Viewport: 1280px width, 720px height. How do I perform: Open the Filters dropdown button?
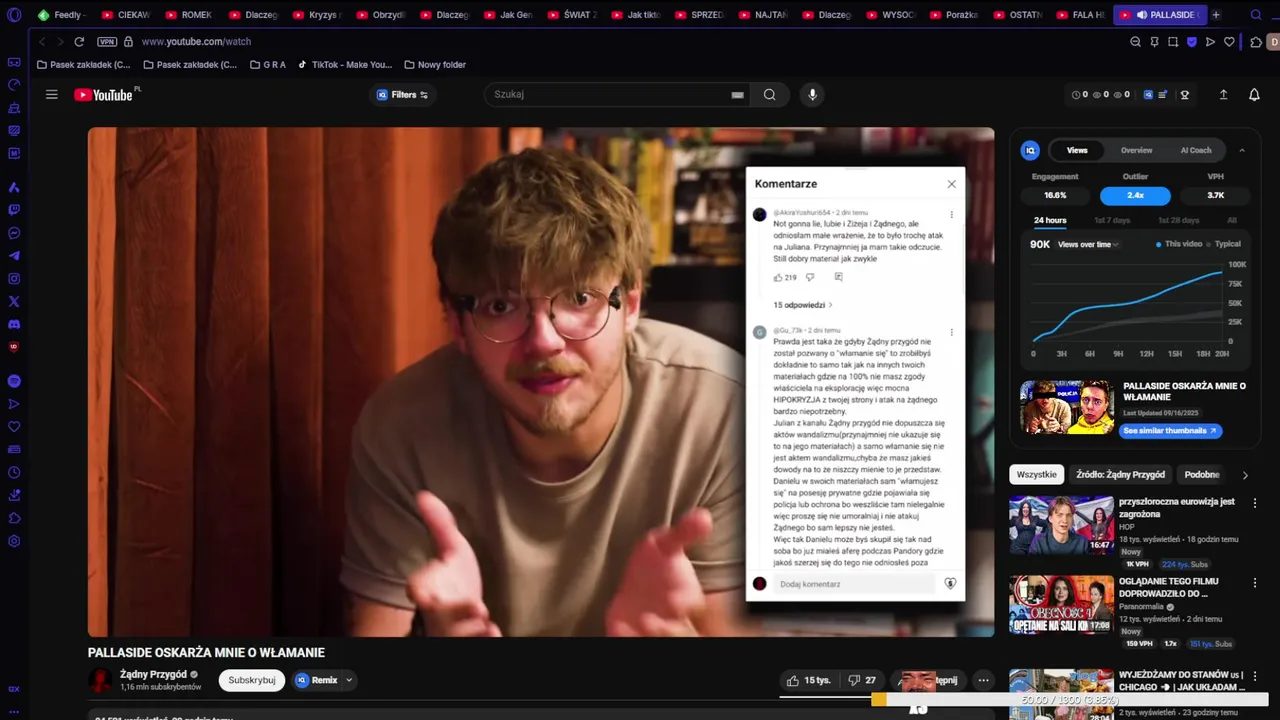point(402,95)
